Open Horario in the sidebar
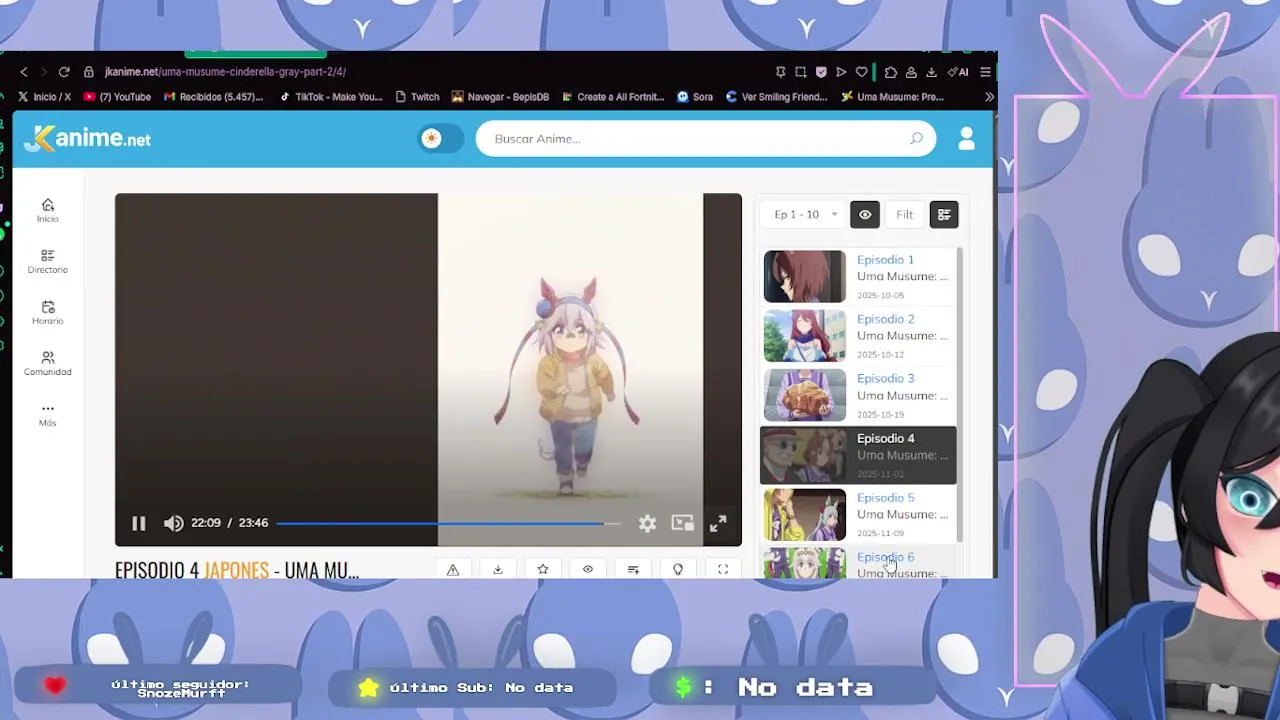 [48, 312]
